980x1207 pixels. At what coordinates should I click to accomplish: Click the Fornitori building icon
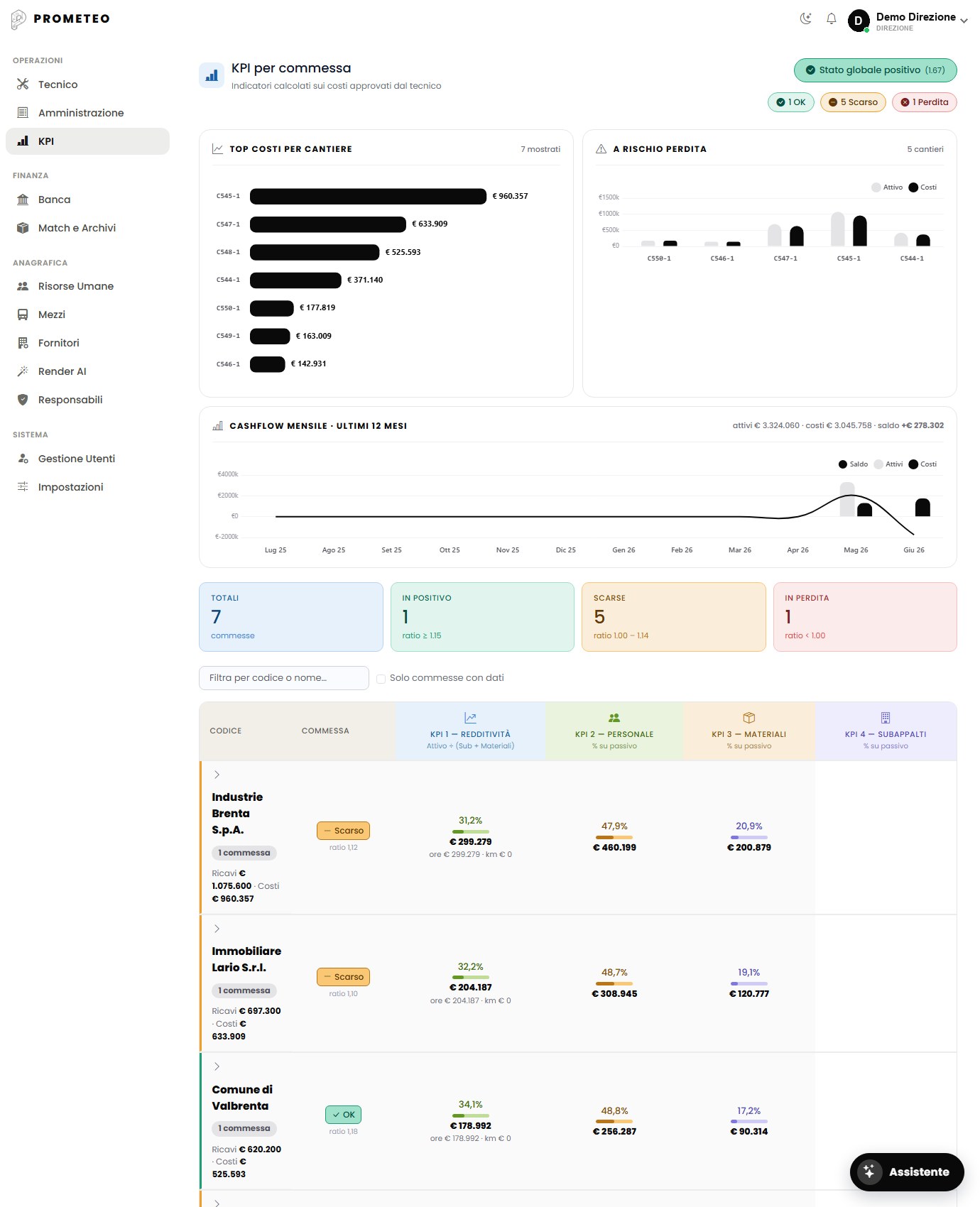(23, 343)
